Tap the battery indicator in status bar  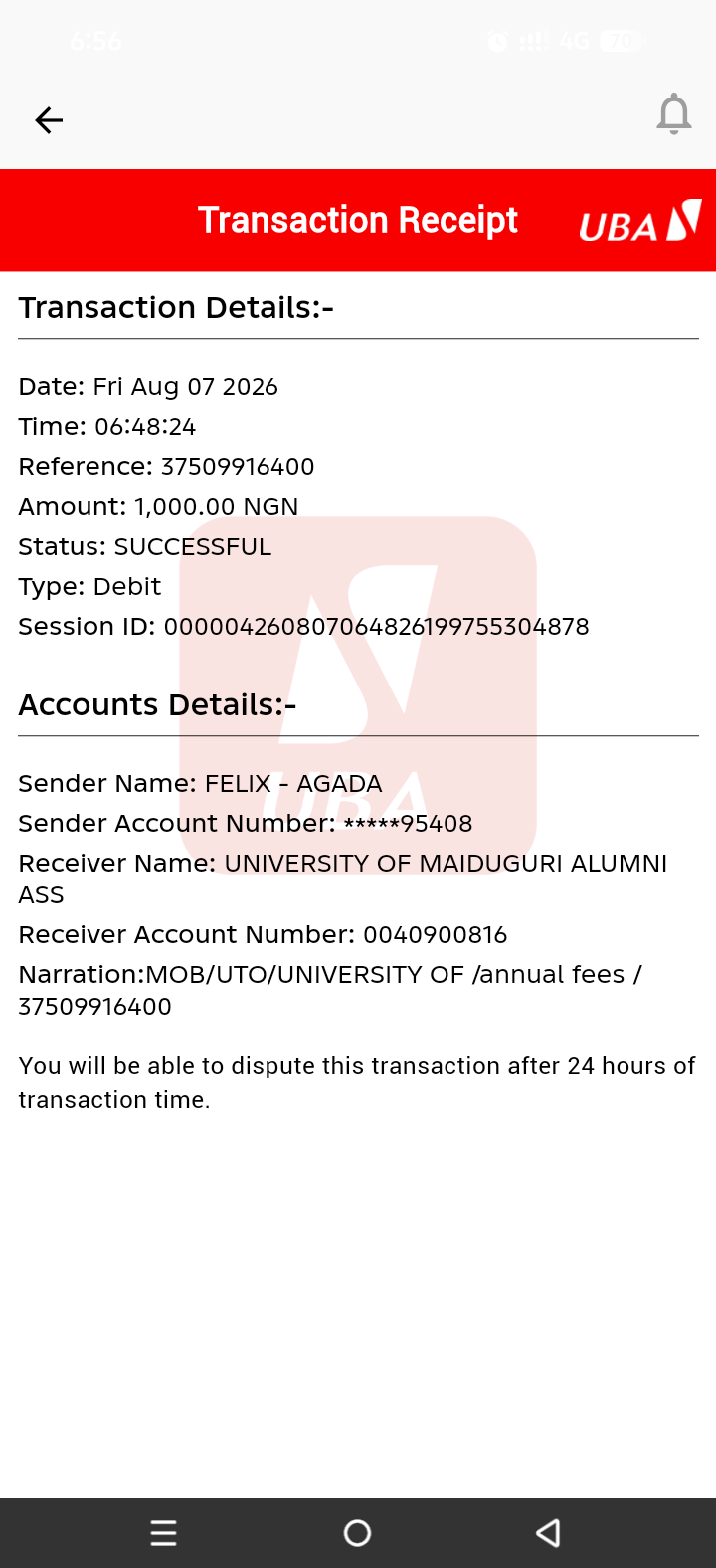[621, 41]
